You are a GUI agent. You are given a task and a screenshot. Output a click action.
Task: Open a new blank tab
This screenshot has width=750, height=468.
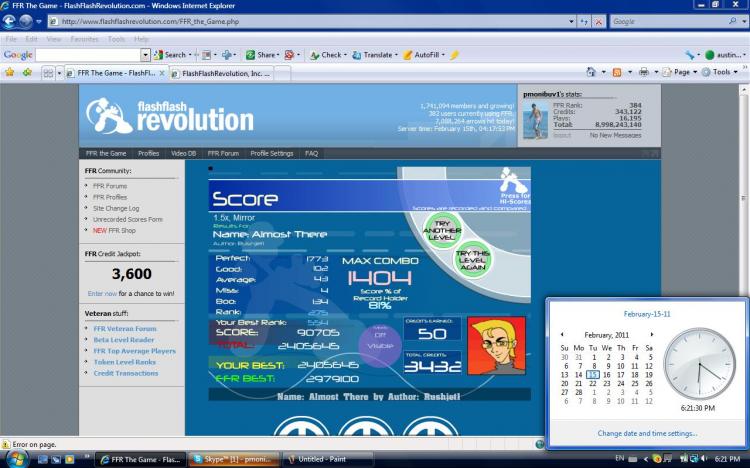282,73
